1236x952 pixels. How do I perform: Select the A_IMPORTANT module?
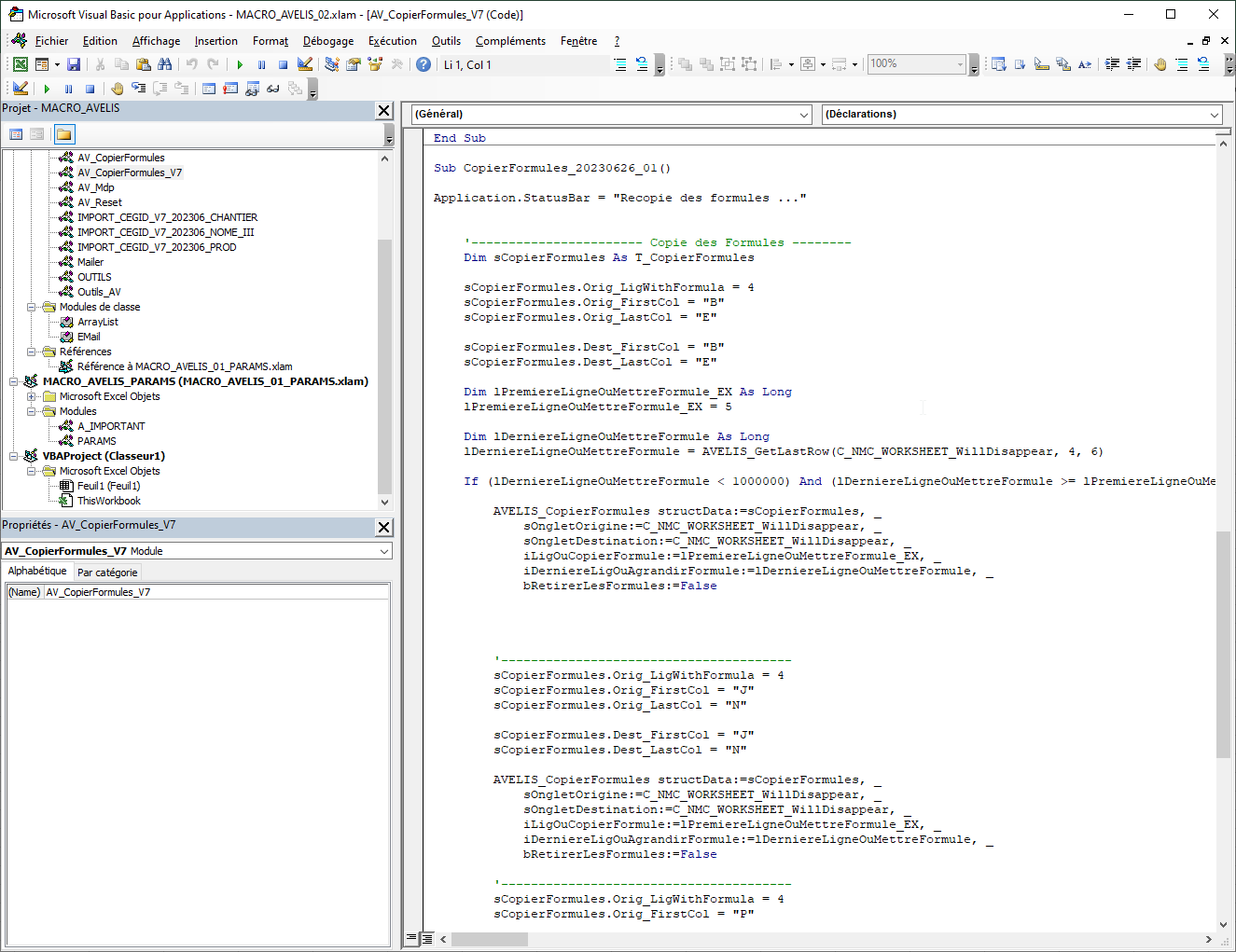111,426
